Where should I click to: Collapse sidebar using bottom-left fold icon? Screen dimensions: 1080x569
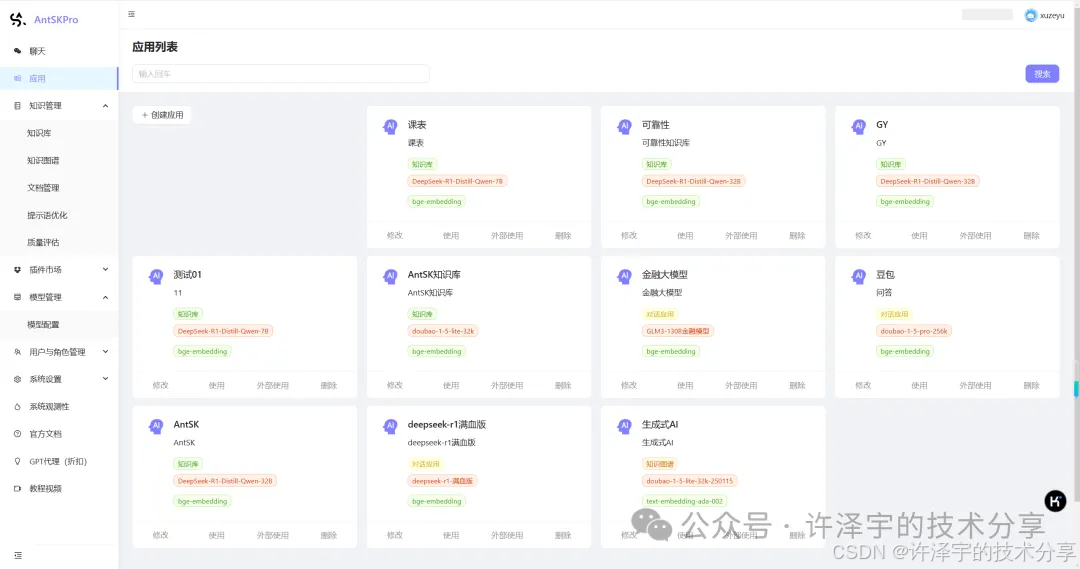[18, 555]
